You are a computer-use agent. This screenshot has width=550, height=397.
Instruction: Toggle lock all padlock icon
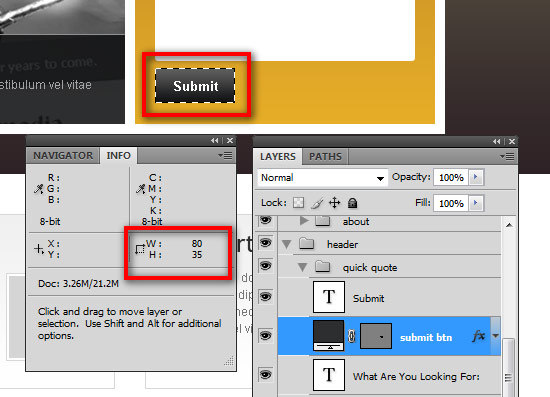pyautogui.click(x=353, y=203)
